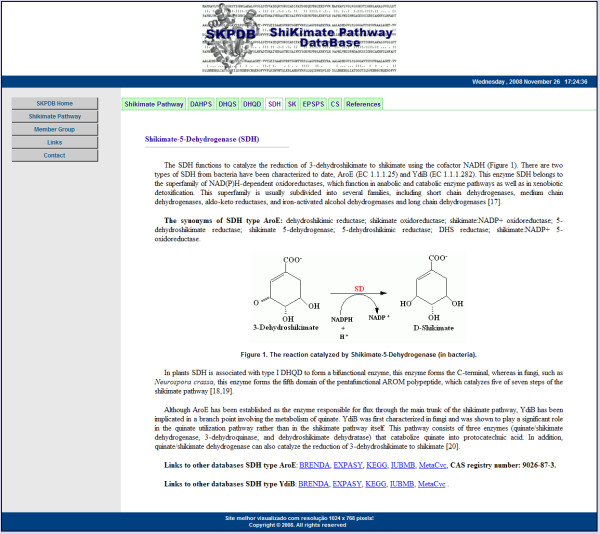Click the D-Shikimate label in the figure

click(x=434, y=328)
